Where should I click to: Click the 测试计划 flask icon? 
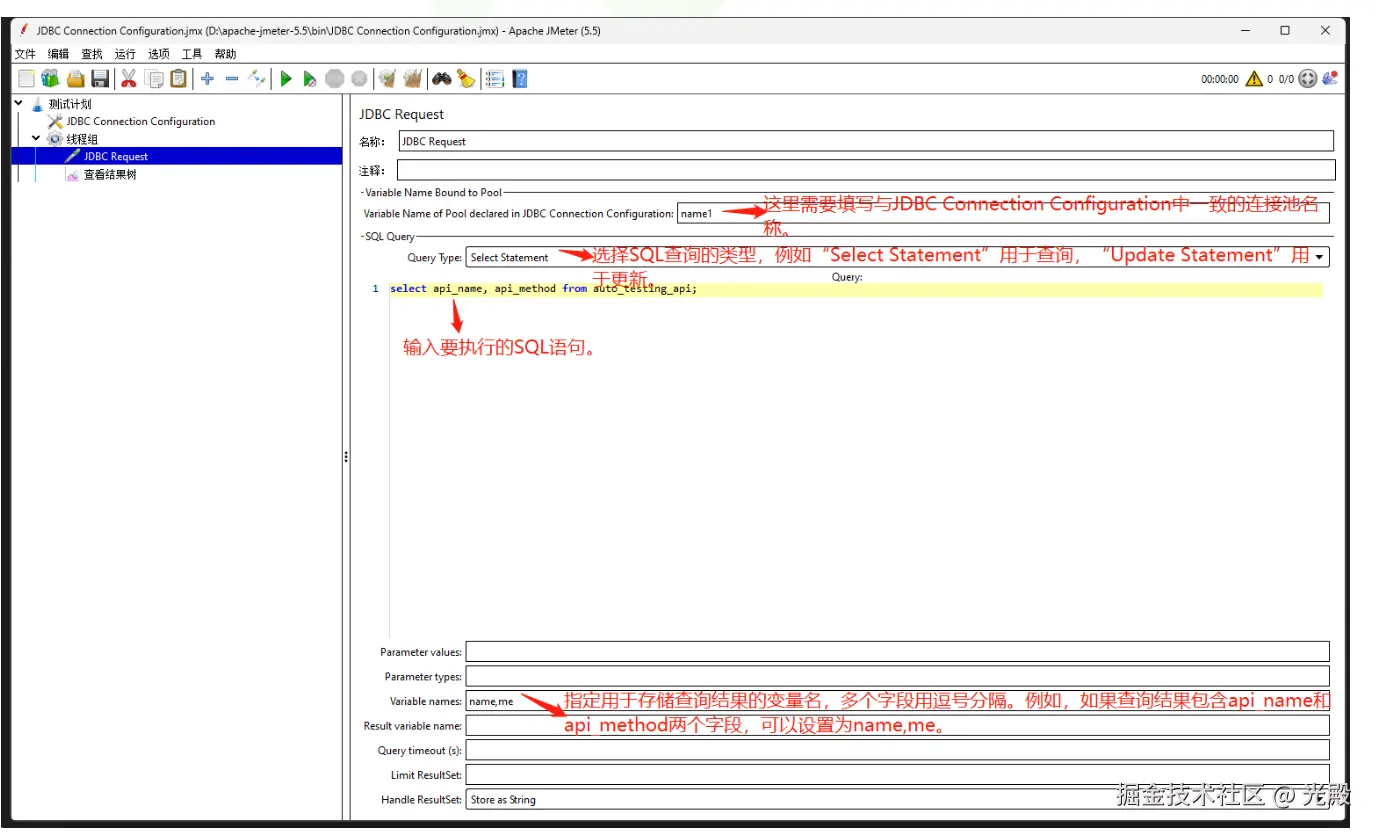(x=37, y=104)
